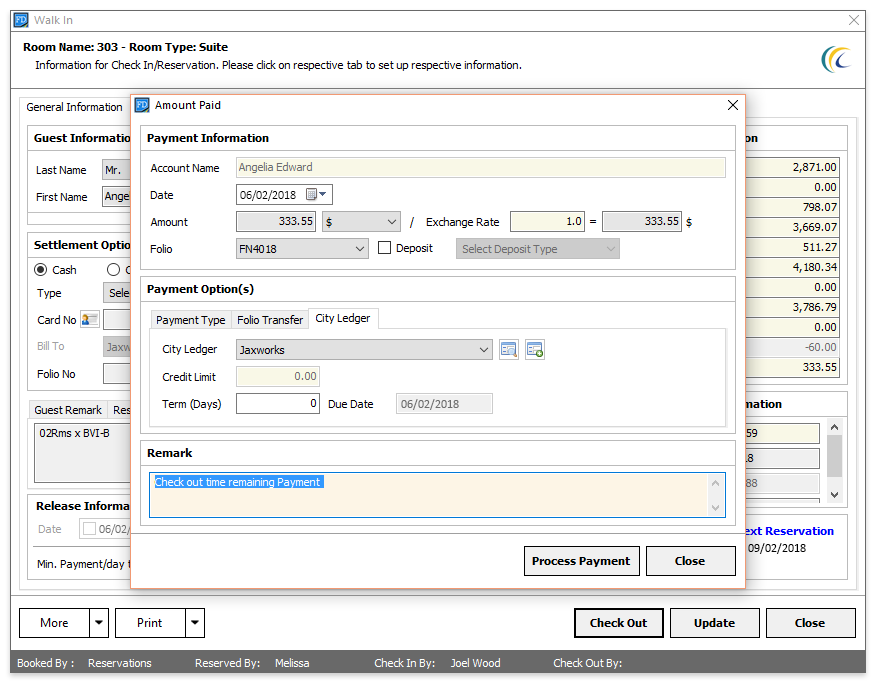Select the Cash settlement radio button

pos(41,270)
